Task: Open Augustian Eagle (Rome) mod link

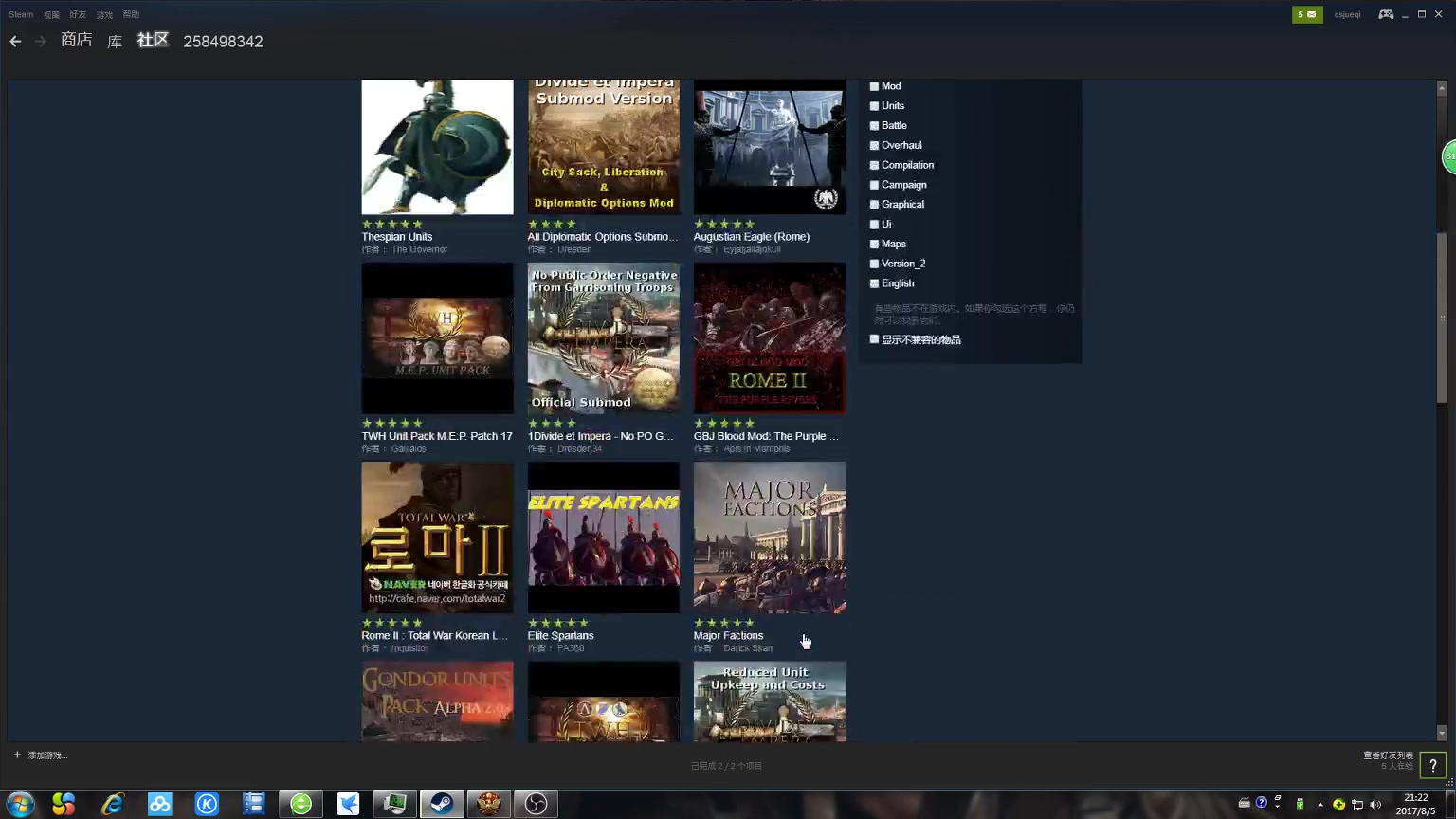Action: [752, 237]
